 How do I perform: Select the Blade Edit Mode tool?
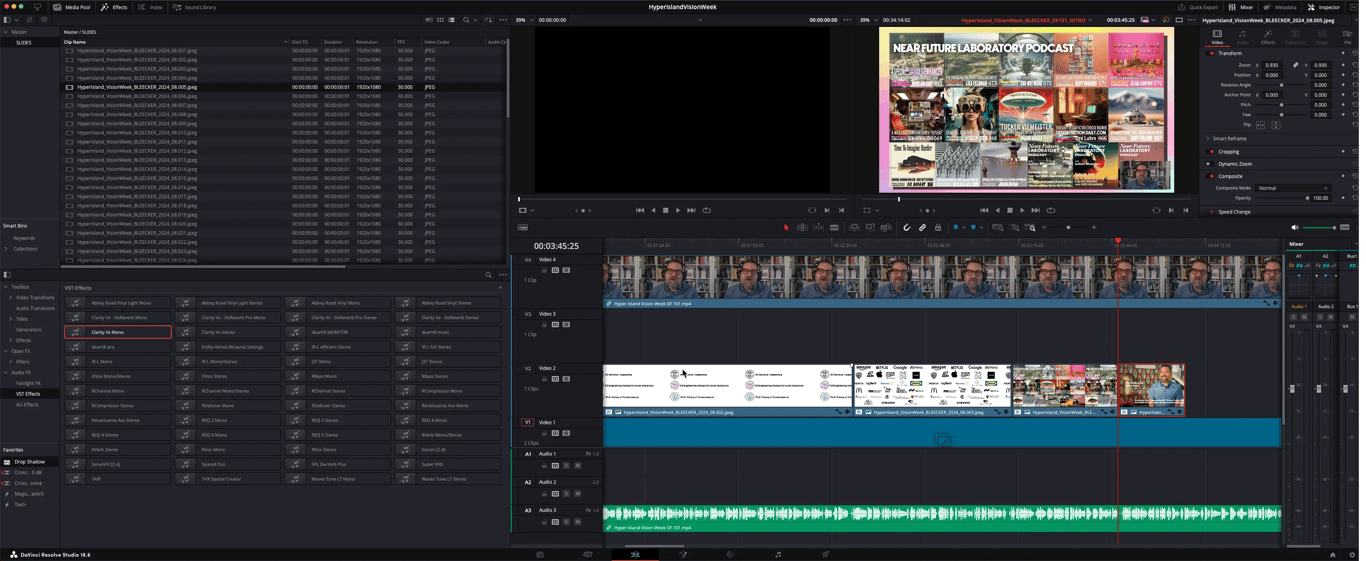click(x=834, y=228)
